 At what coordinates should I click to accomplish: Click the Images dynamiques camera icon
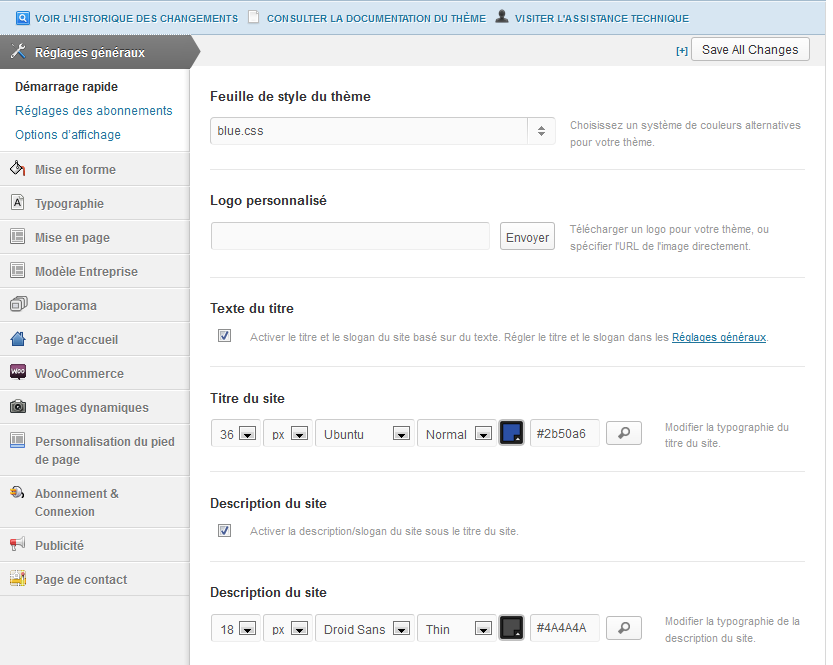(17, 407)
